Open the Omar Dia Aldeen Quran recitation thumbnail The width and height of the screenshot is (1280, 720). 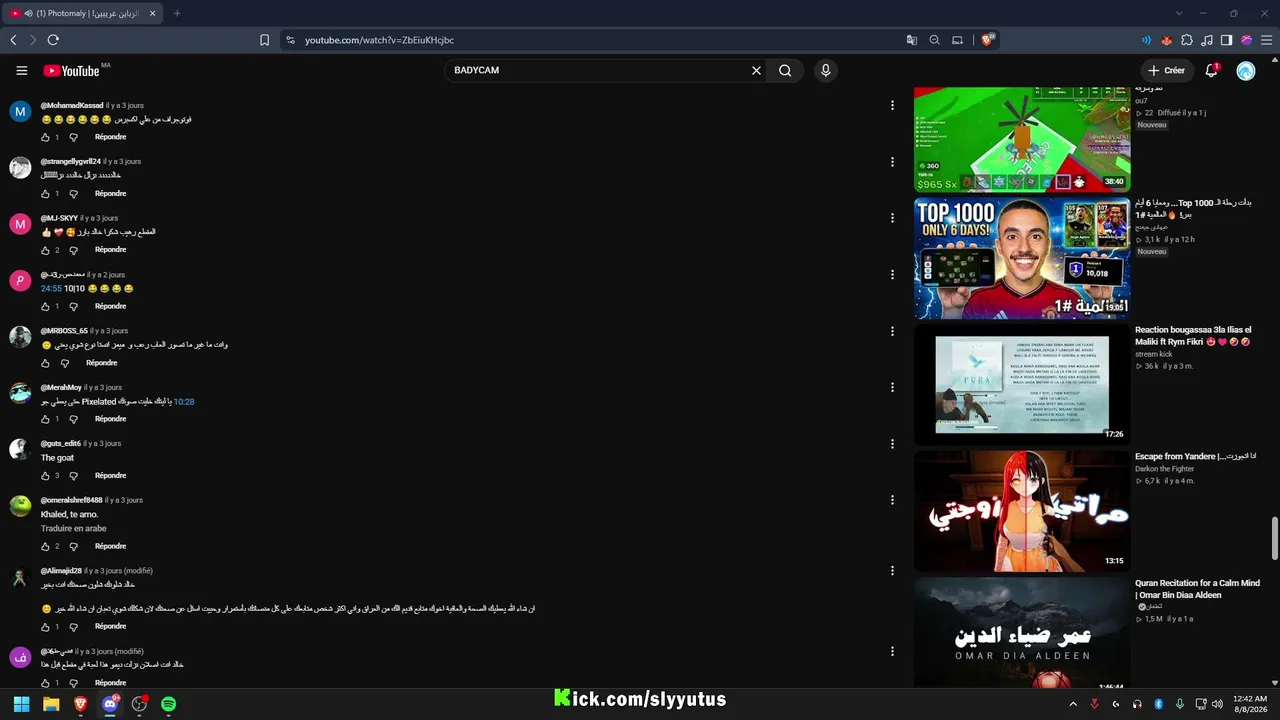click(x=1022, y=633)
